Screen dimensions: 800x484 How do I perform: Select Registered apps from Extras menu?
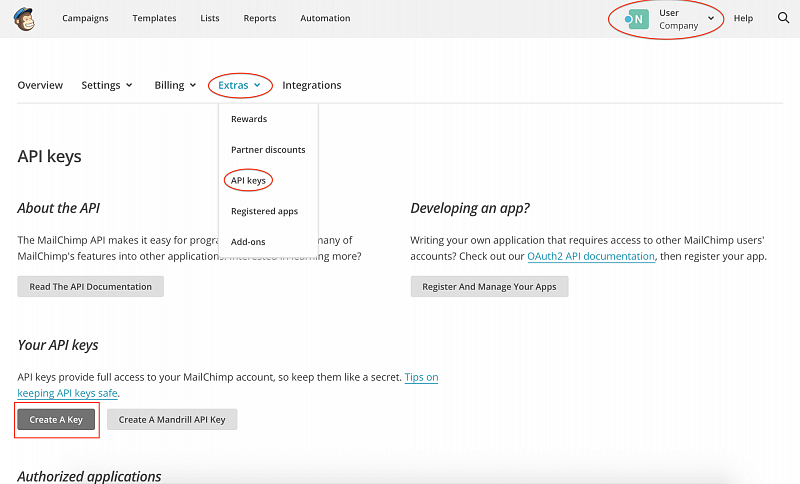pyautogui.click(x=264, y=211)
